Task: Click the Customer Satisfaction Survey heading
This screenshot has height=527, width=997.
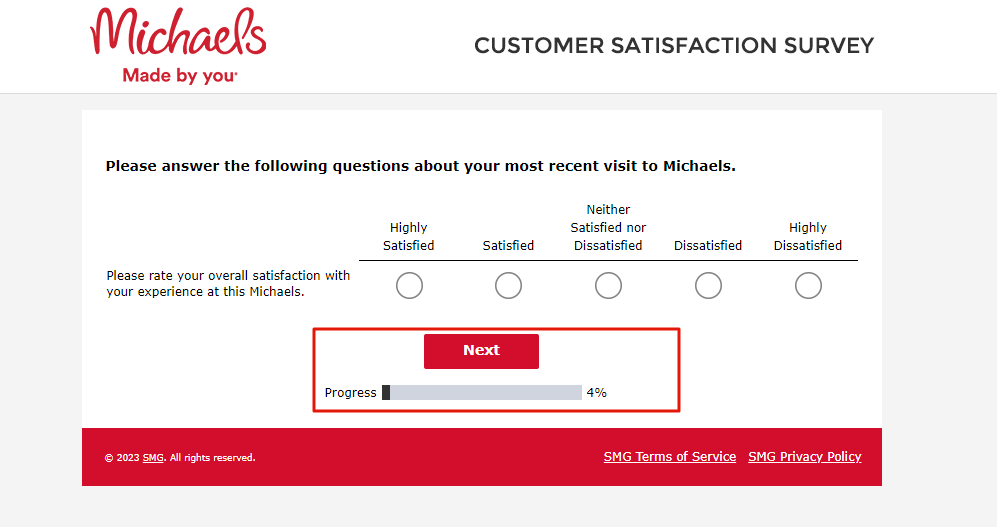Action: (674, 46)
